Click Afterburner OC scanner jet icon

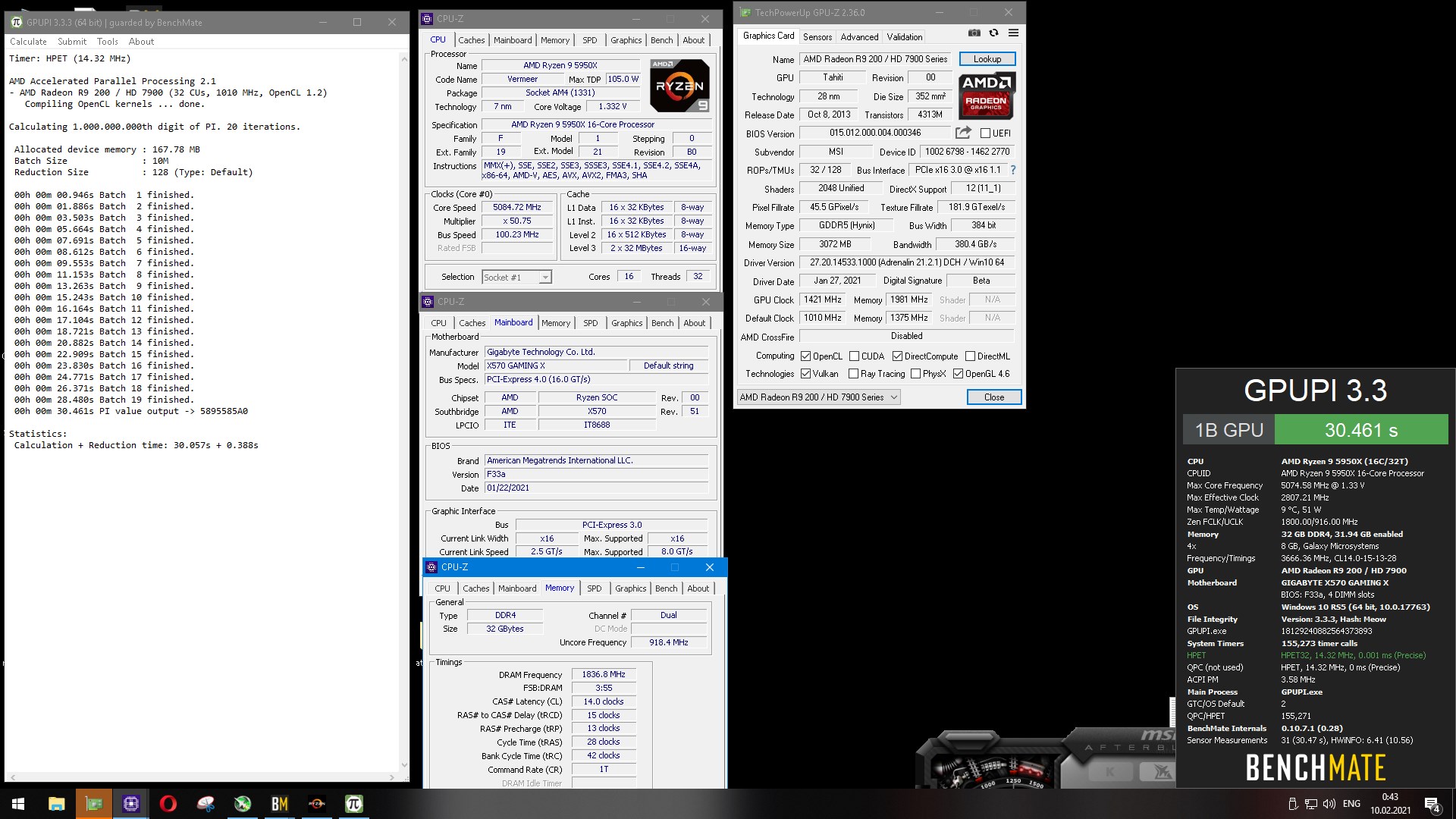(1160, 772)
